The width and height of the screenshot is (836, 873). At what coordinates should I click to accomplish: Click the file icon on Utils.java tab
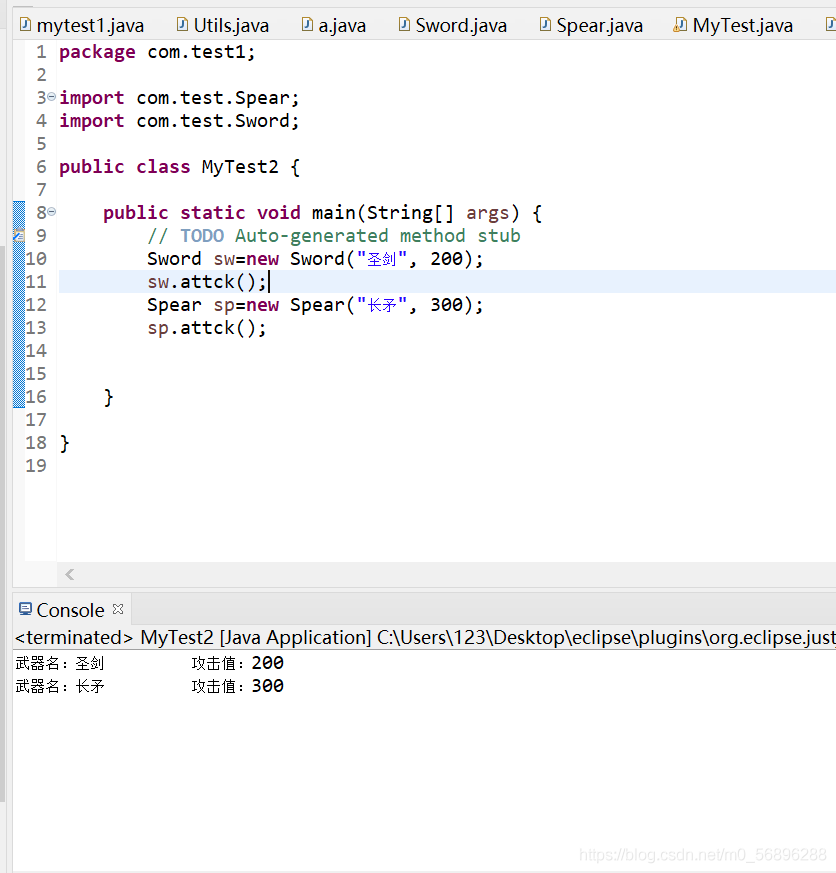182,24
